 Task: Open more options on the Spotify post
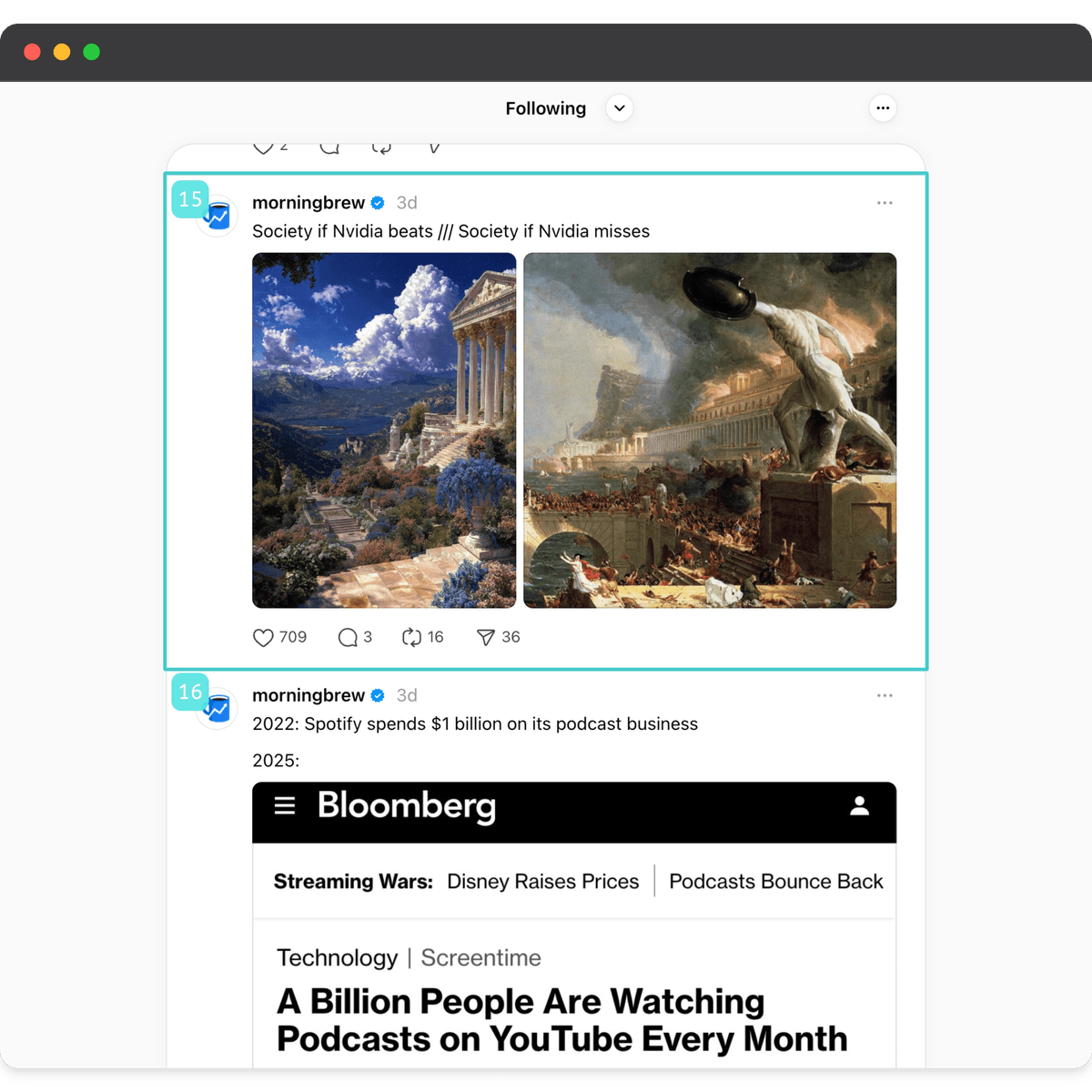(885, 695)
